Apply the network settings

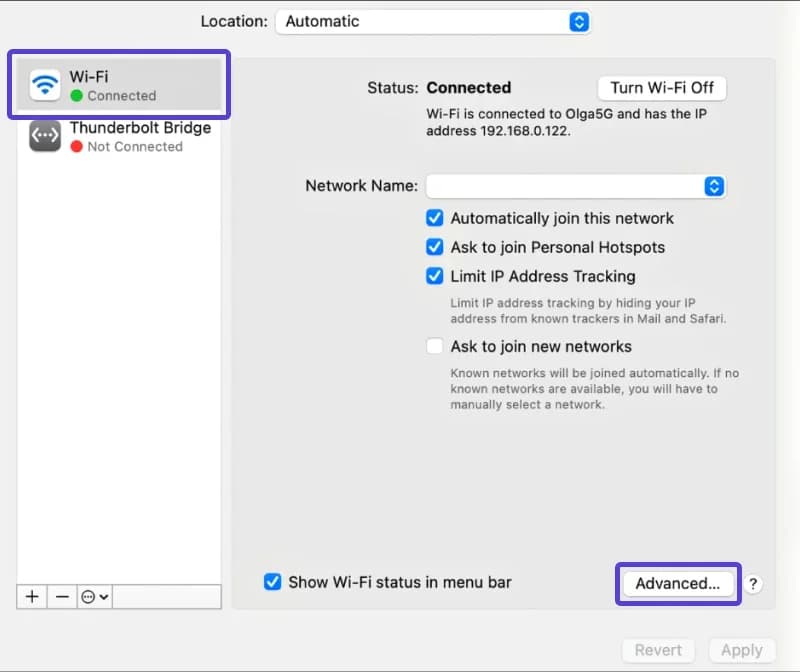741,649
